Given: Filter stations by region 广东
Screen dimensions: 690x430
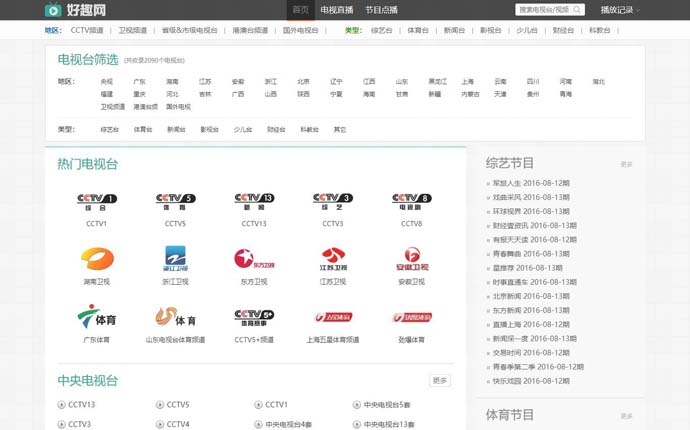Looking at the screenshot, I should pos(139,81).
